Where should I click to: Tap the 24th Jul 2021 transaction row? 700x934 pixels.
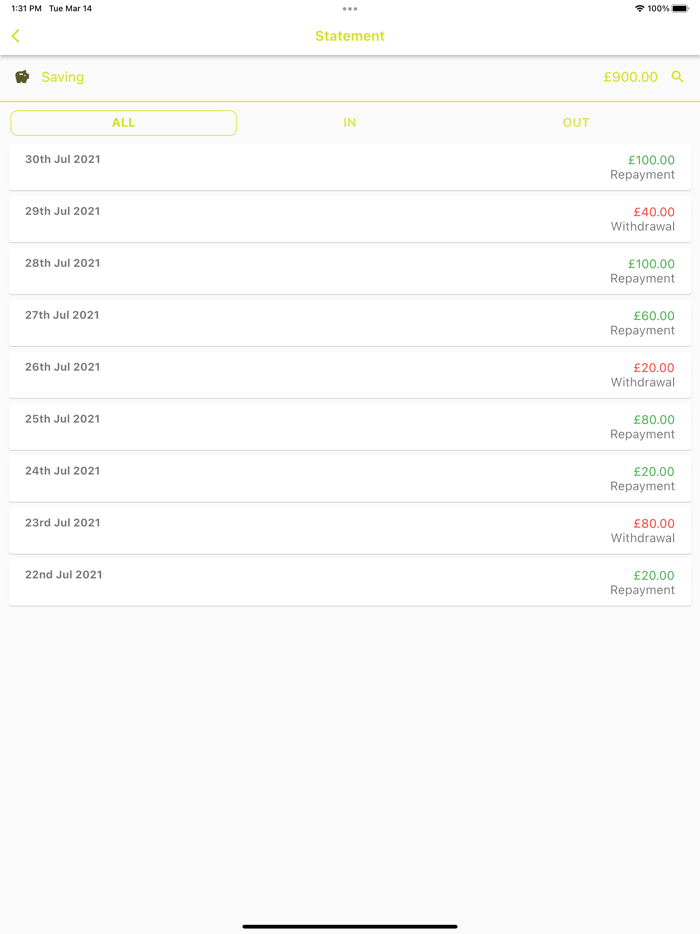point(350,479)
